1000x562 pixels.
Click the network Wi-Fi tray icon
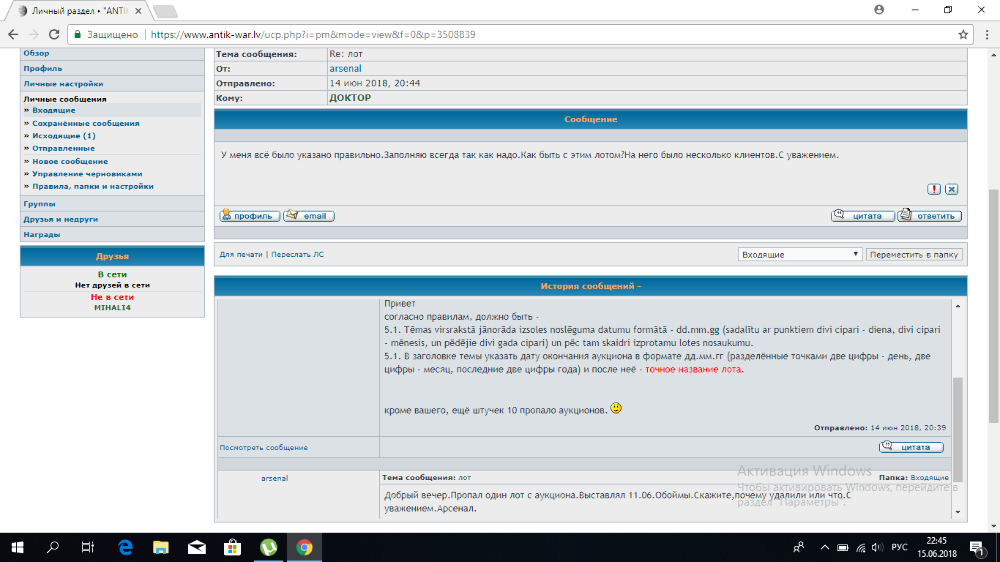coord(860,547)
